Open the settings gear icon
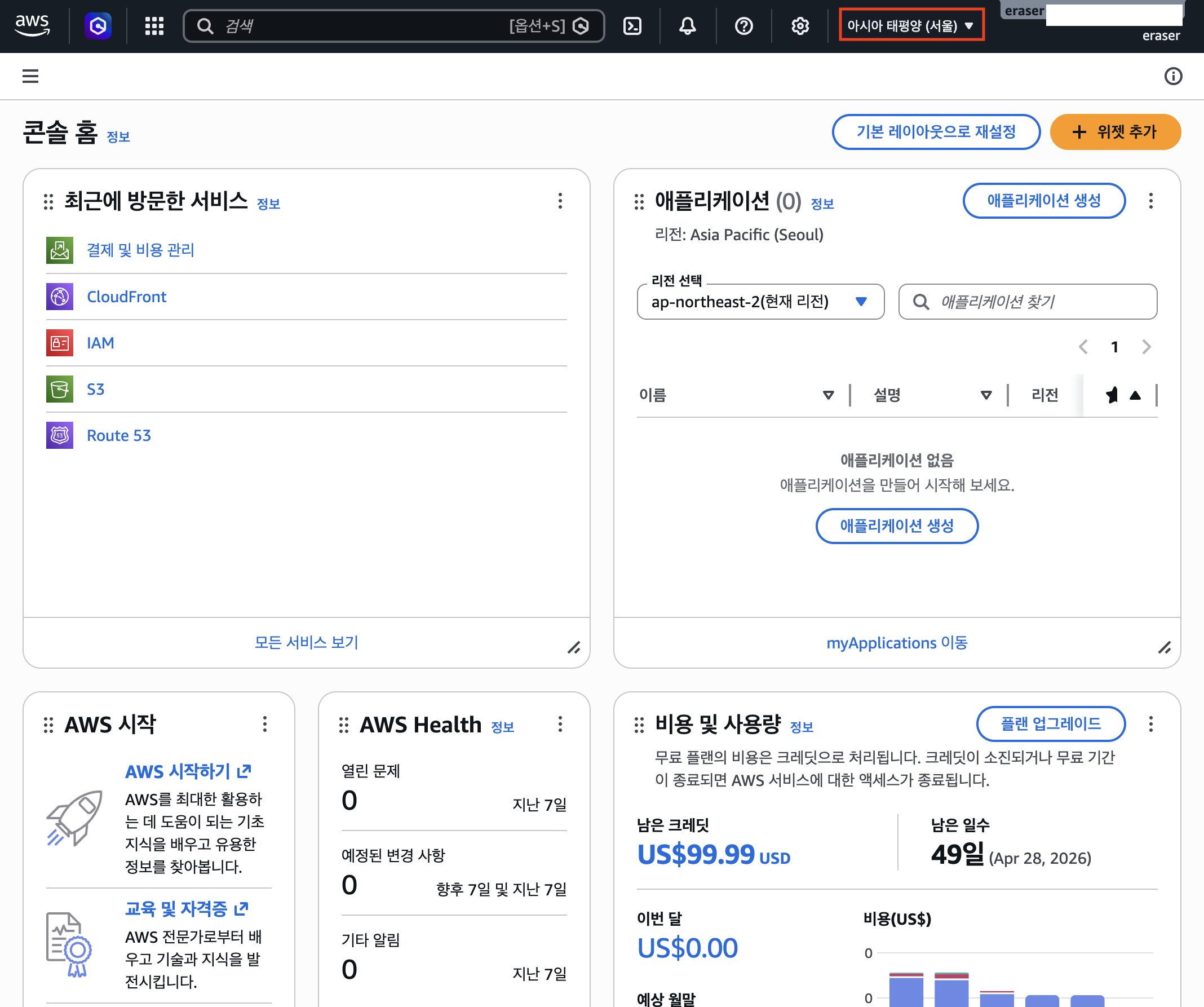Image resolution: width=1204 pixels, height=1007 pixels. [x=800, y=26]
